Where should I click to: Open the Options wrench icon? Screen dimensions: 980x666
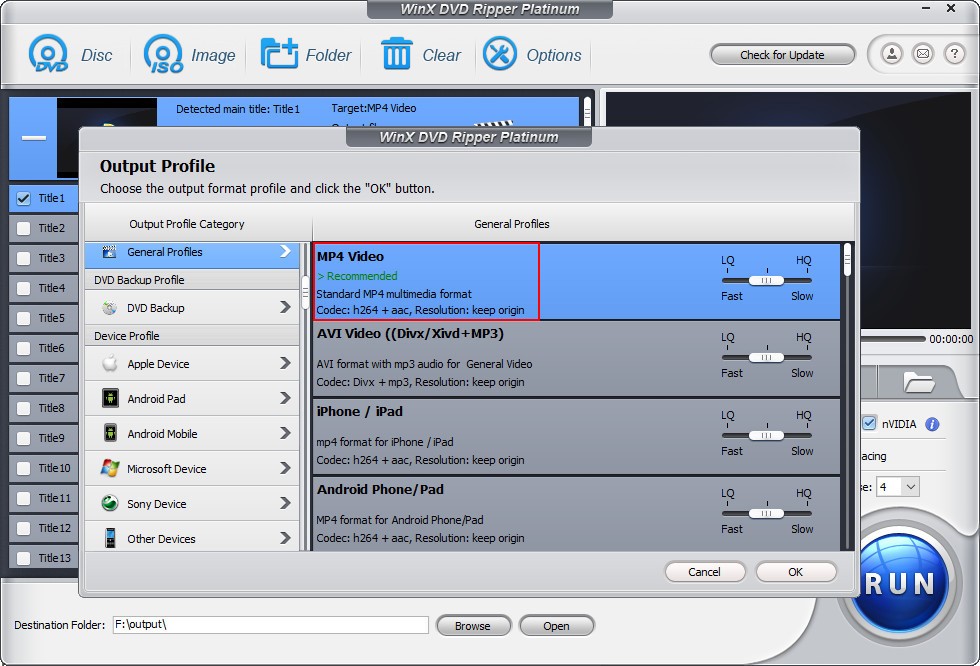pyautogui.click(x=499, y=54)
